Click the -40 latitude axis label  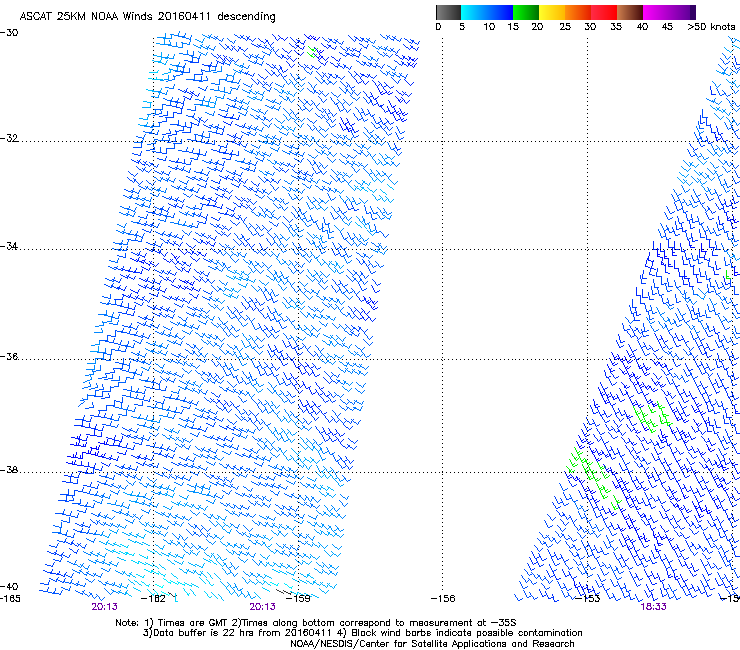[x=9, y=586]
